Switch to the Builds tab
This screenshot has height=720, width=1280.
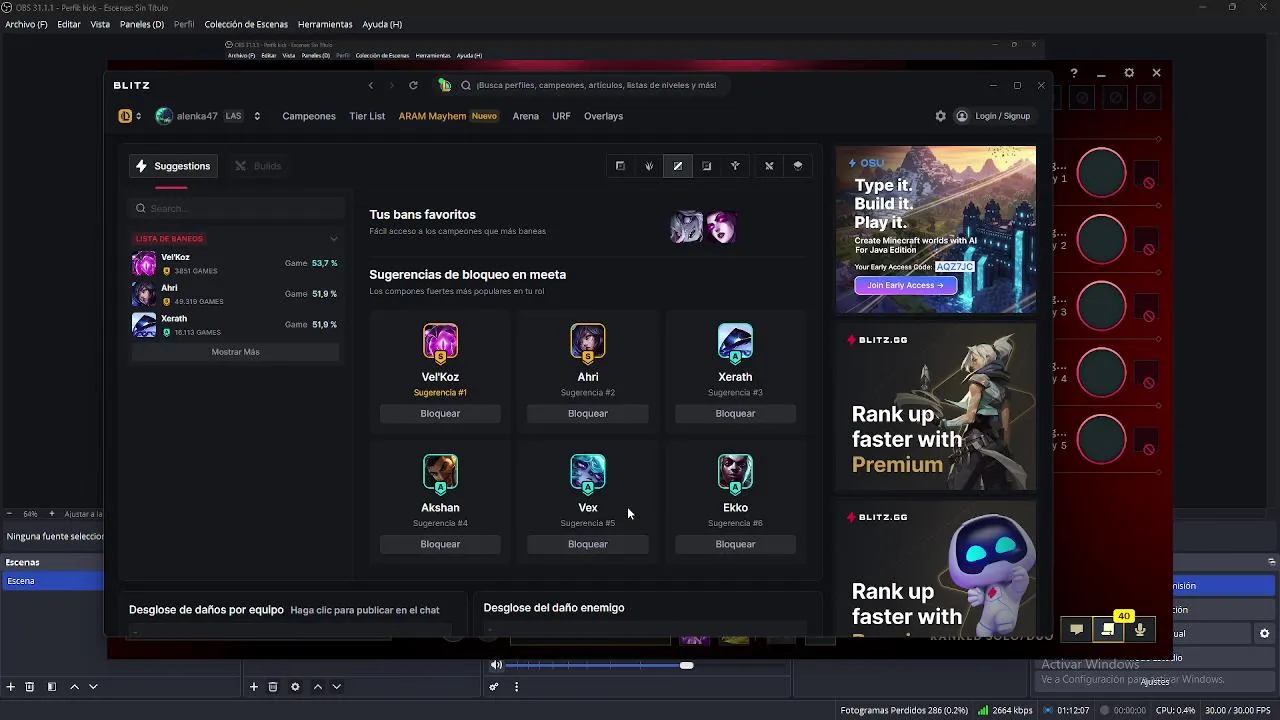(x=258, y=166)
